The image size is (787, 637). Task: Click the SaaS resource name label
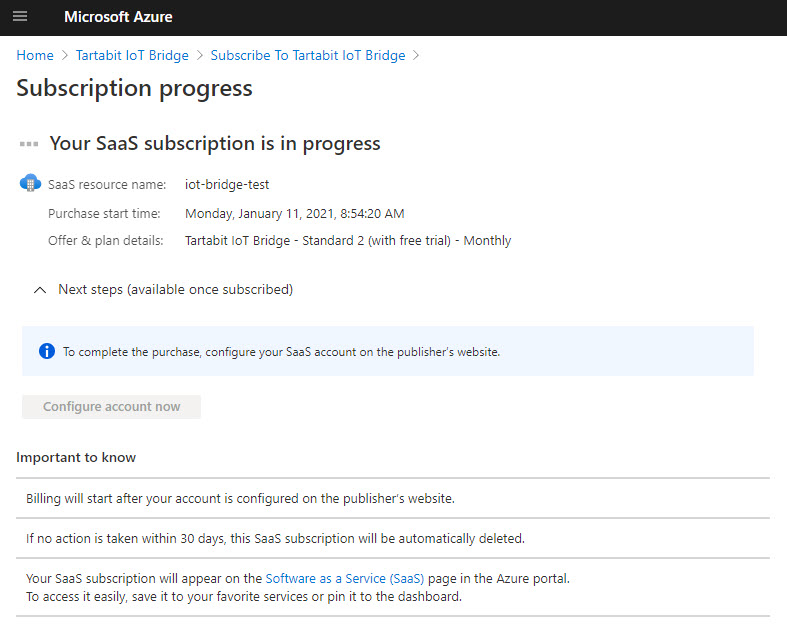(107, 185)
